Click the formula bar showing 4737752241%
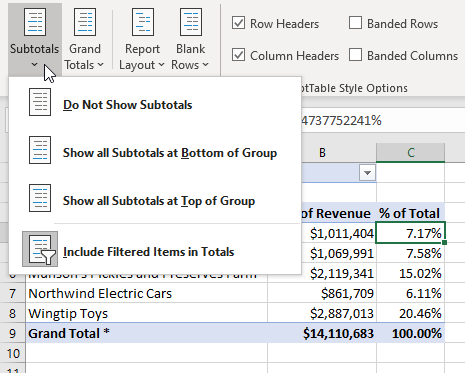 pos(383,120)
